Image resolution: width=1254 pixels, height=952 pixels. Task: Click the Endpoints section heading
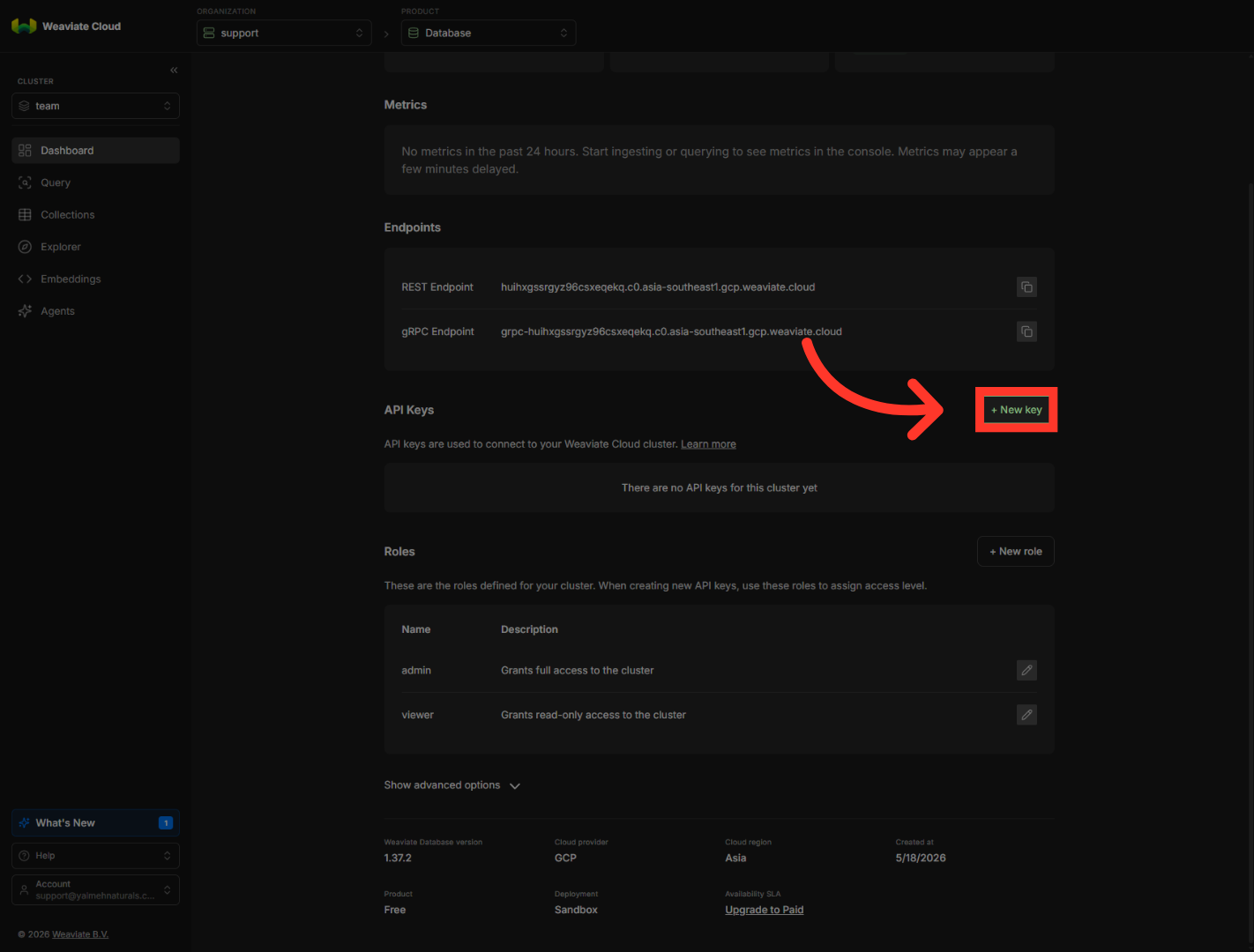click(x=413, y=227)
